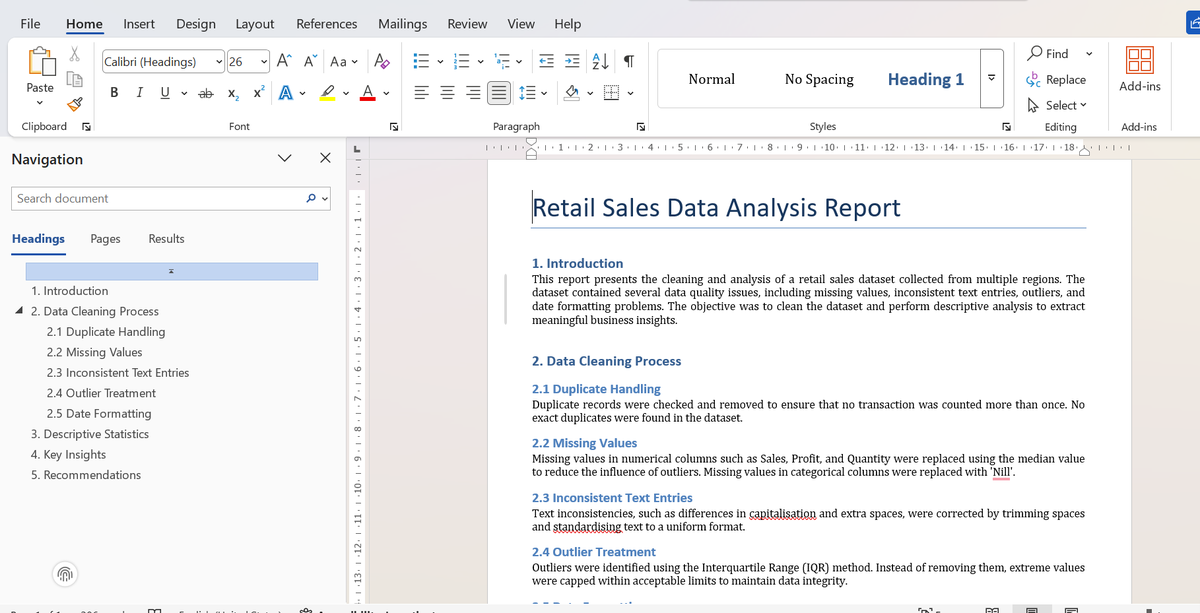Open the Font dialog launcher

394,127
